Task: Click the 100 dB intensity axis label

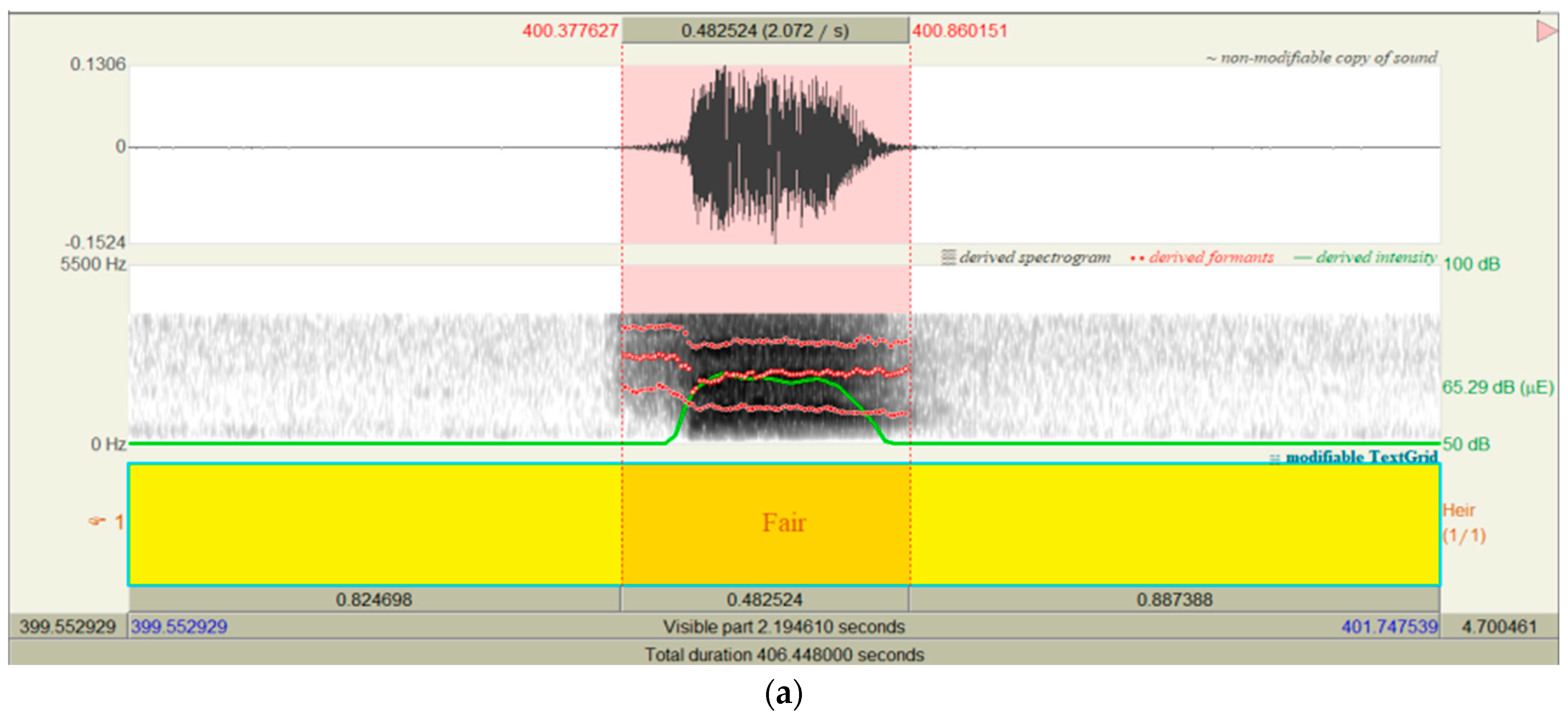Action: click(x=1472, y=264)
